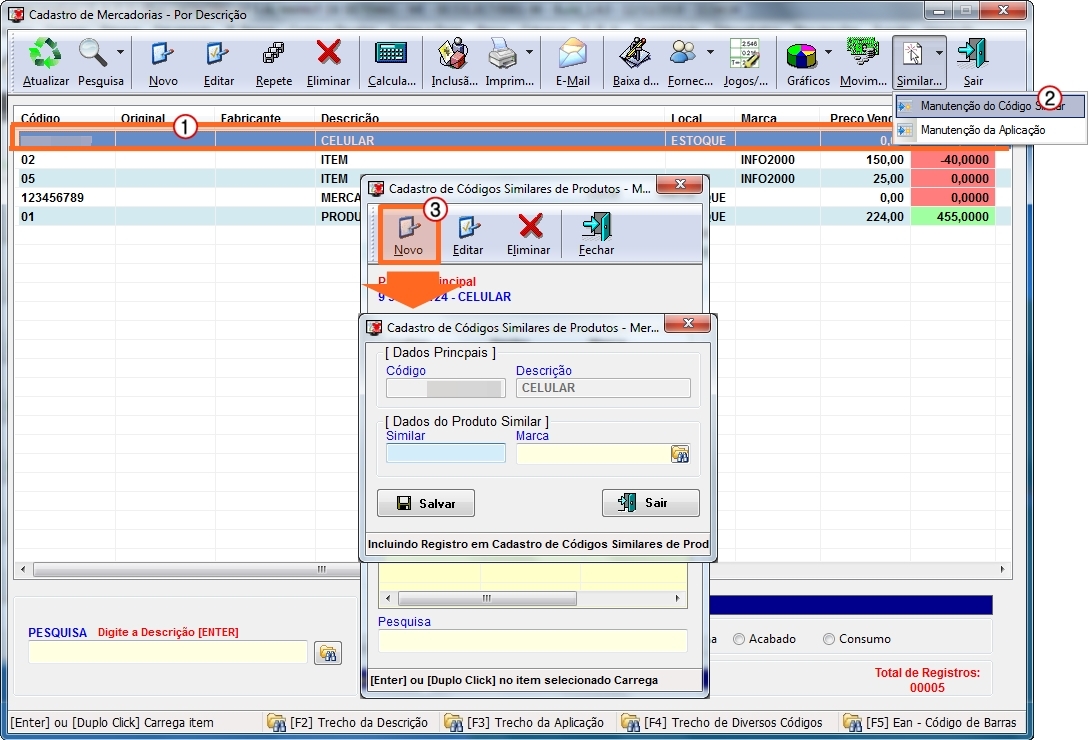Select the Acabado radio button
Screen dimensions: 1088x740
point(739,639)
